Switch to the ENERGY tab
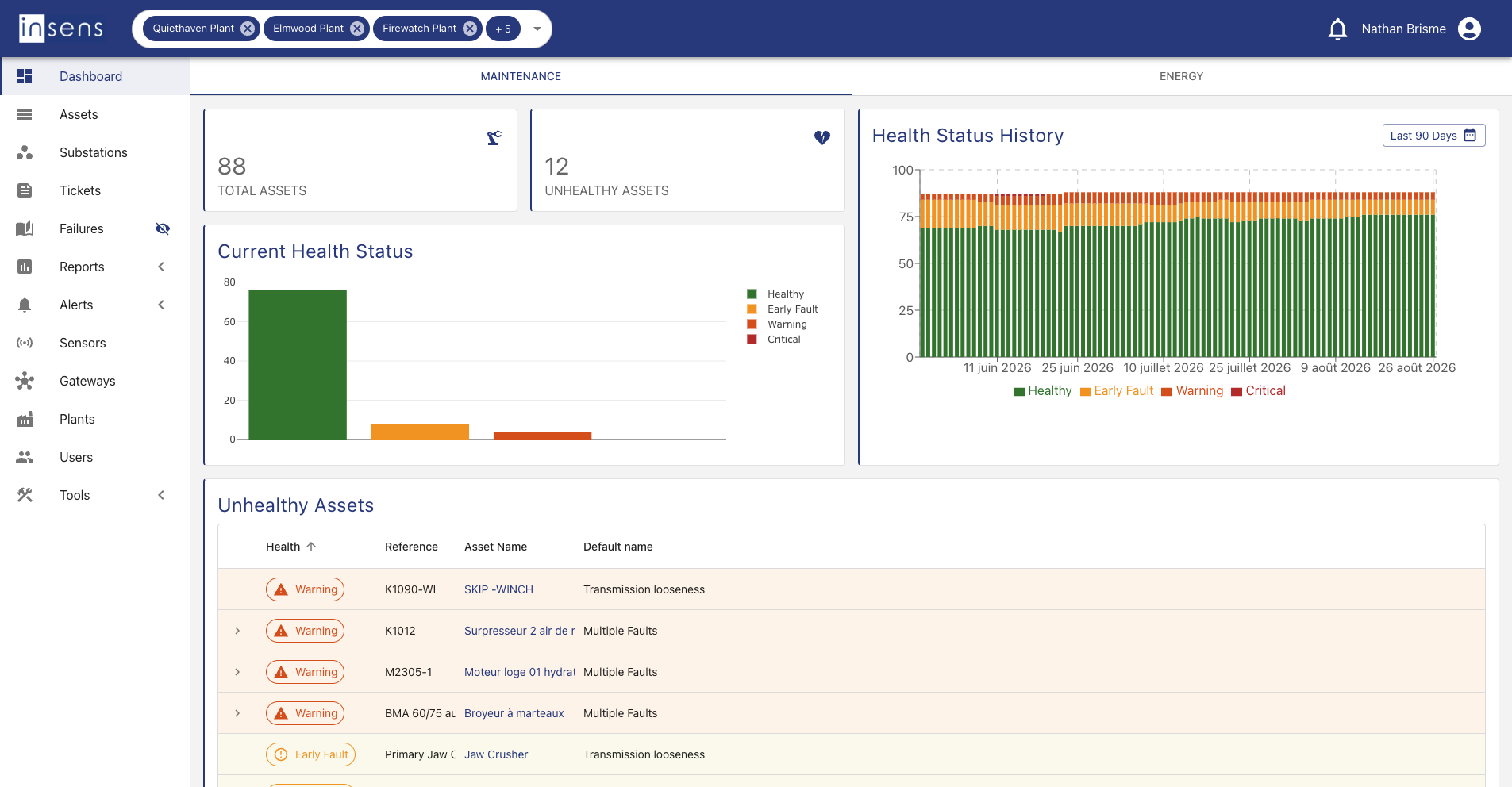 1181,76
